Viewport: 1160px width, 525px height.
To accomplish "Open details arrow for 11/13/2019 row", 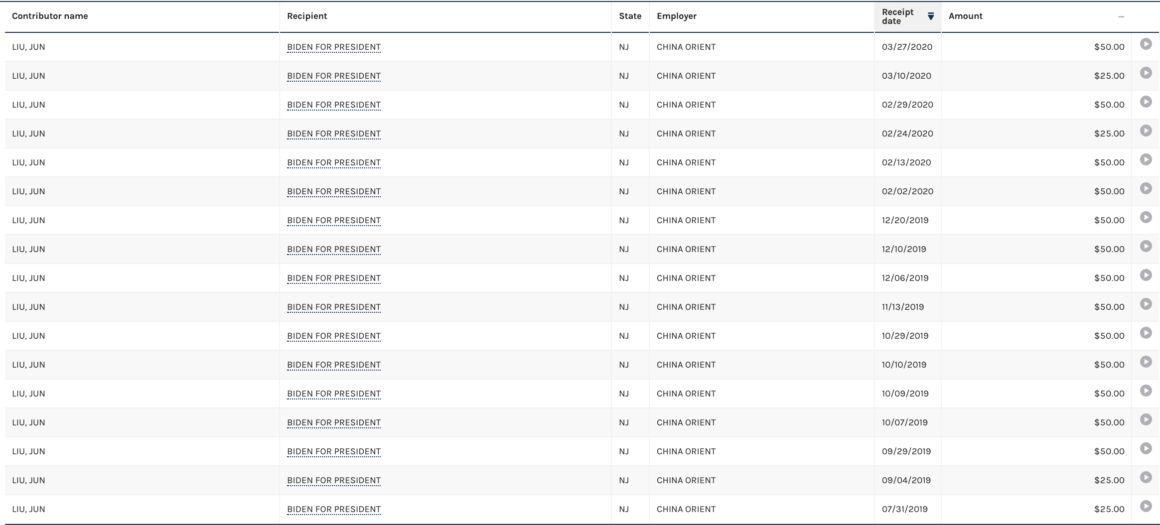I will pyautogui.click(x=1146, y=305).
